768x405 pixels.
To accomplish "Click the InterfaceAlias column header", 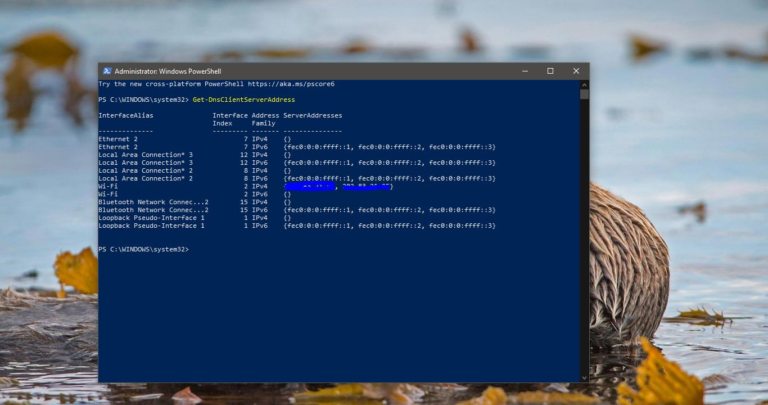I will (x=126, y=116).
